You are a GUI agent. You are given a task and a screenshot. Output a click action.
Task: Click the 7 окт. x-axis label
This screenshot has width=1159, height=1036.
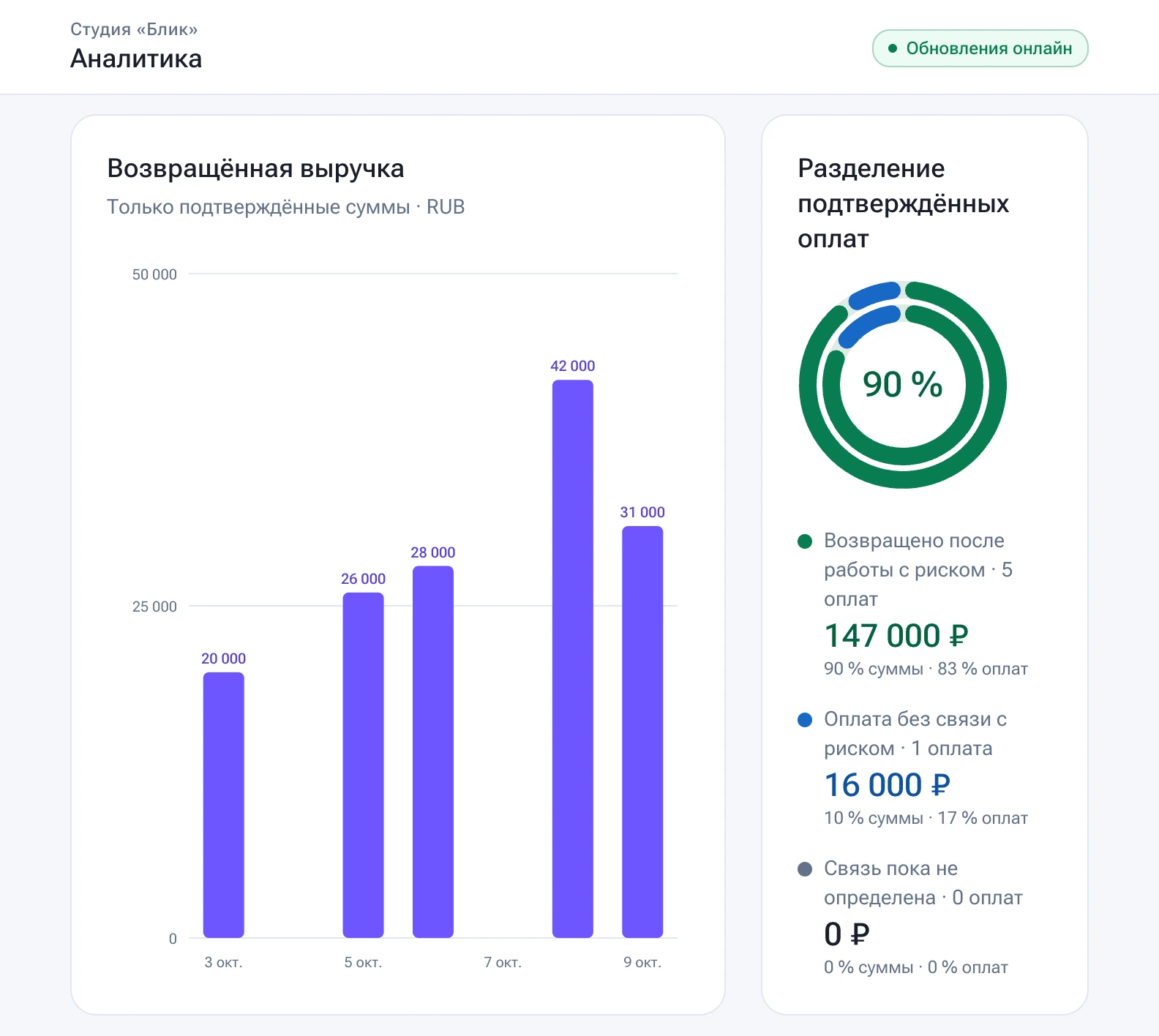tap(503, 962)
